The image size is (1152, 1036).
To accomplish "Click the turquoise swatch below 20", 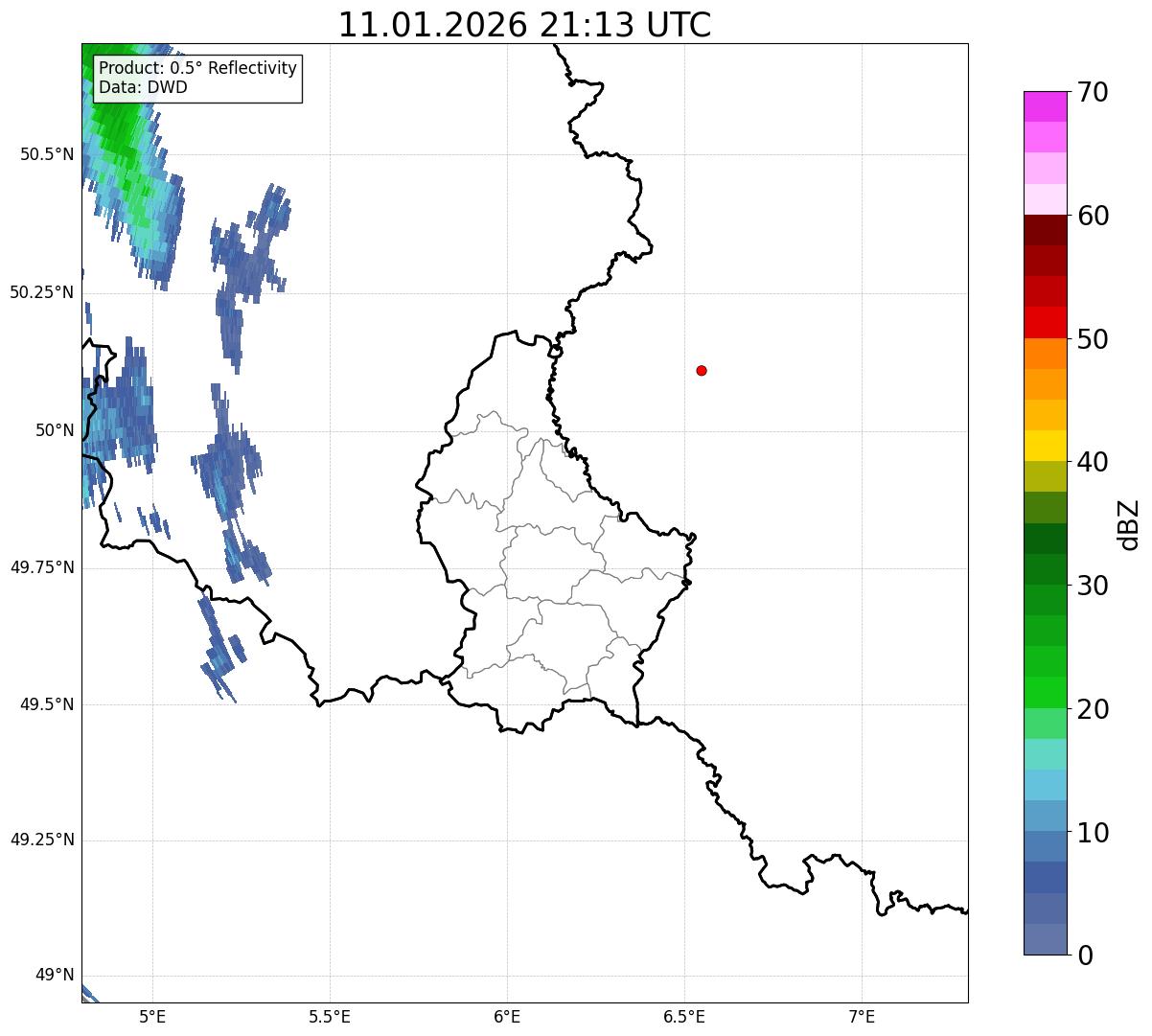I will 1045,754.
